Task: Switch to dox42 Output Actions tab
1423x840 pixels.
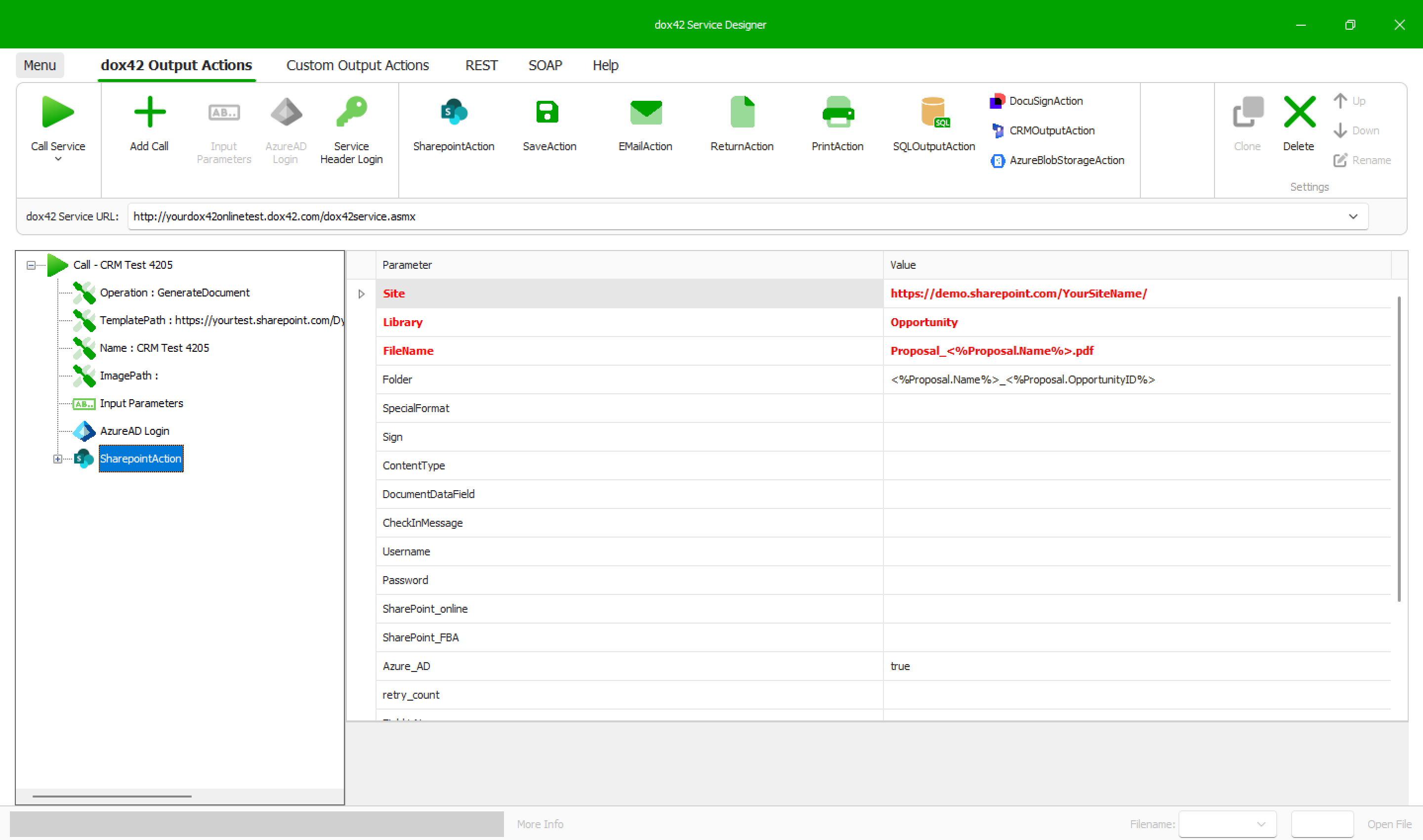Action: click(176, 65)
